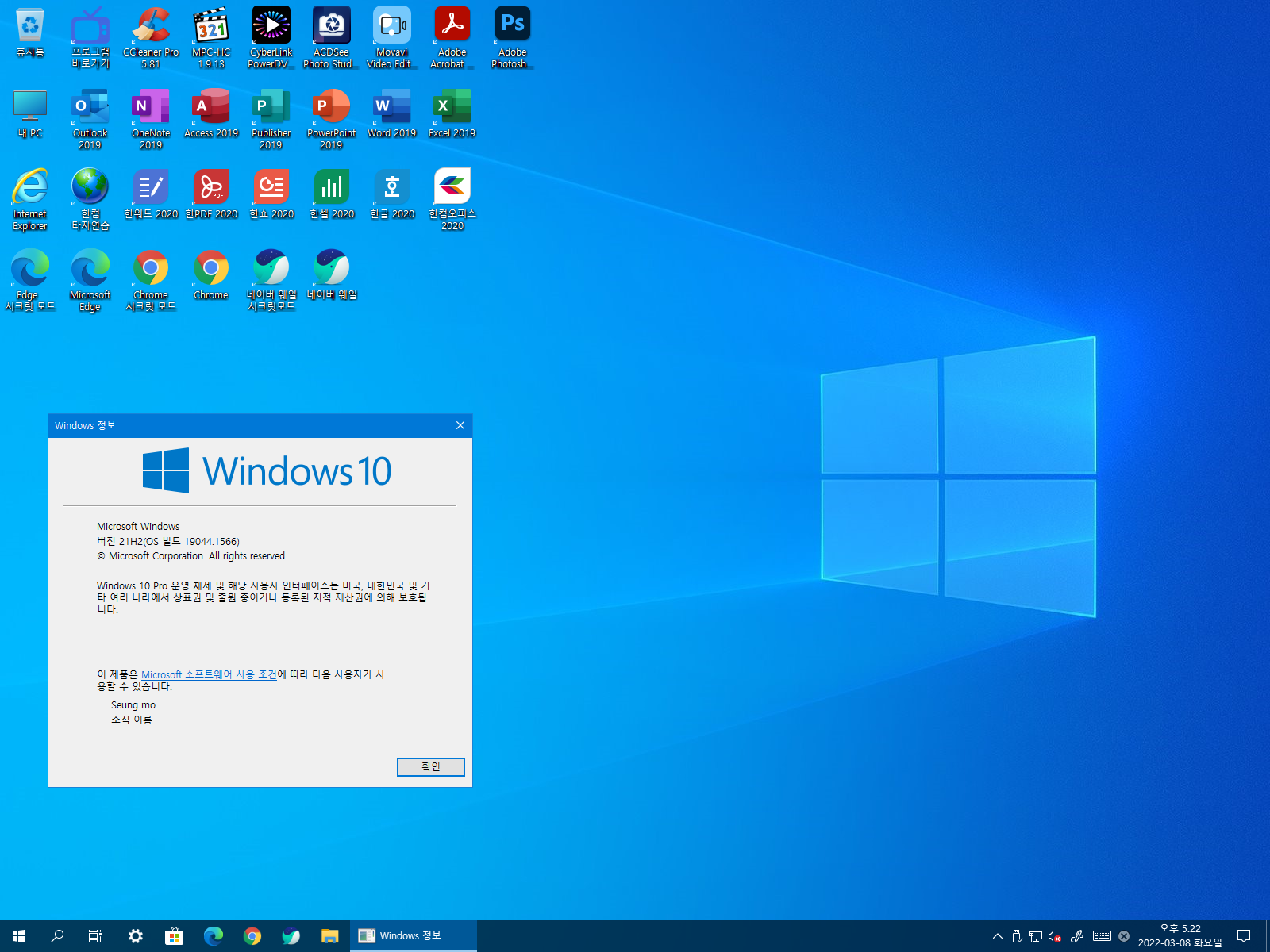Open 한워드 2020 desktop icon
The width and height of the screenshot is (1270, 952).
(151, 195)
